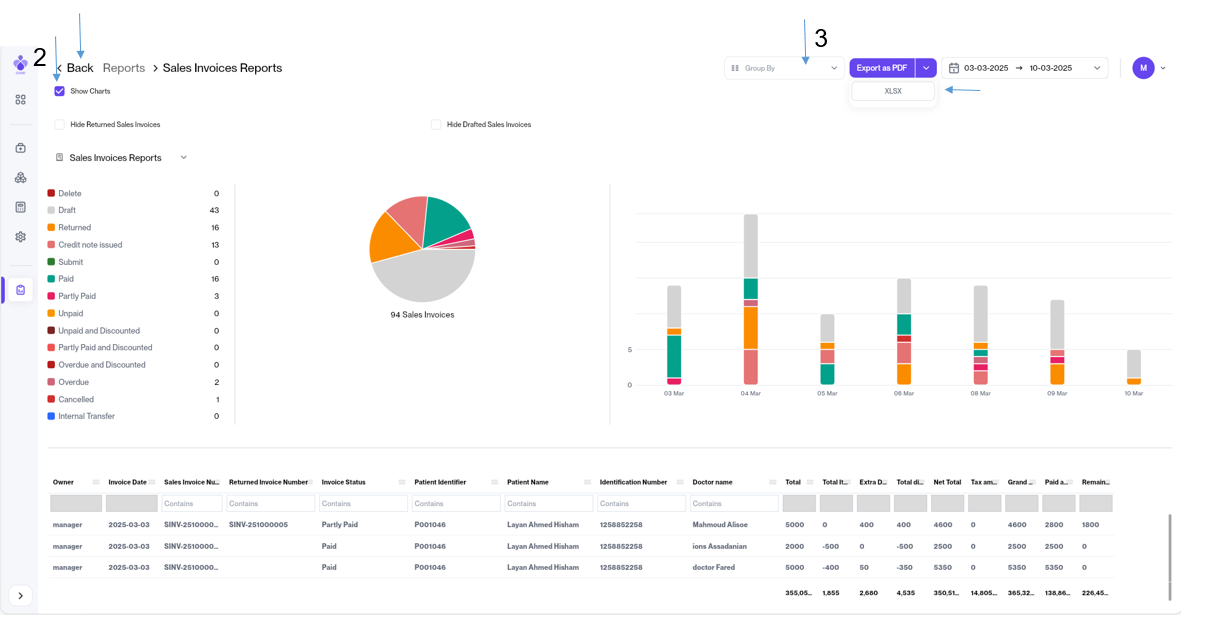Screen dimensions: 1221x631
Task: Open the dashboard grid icon in sidebar
Action: [x=20, y=100]
